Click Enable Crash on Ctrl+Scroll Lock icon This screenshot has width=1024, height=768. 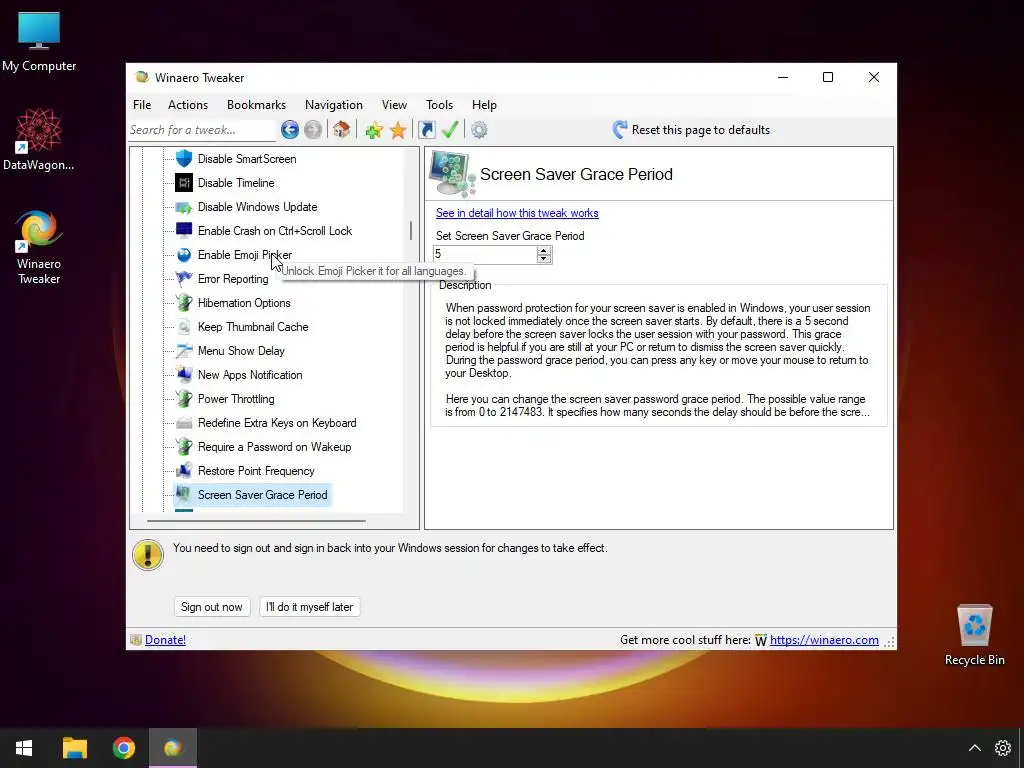tap(184, 231)
